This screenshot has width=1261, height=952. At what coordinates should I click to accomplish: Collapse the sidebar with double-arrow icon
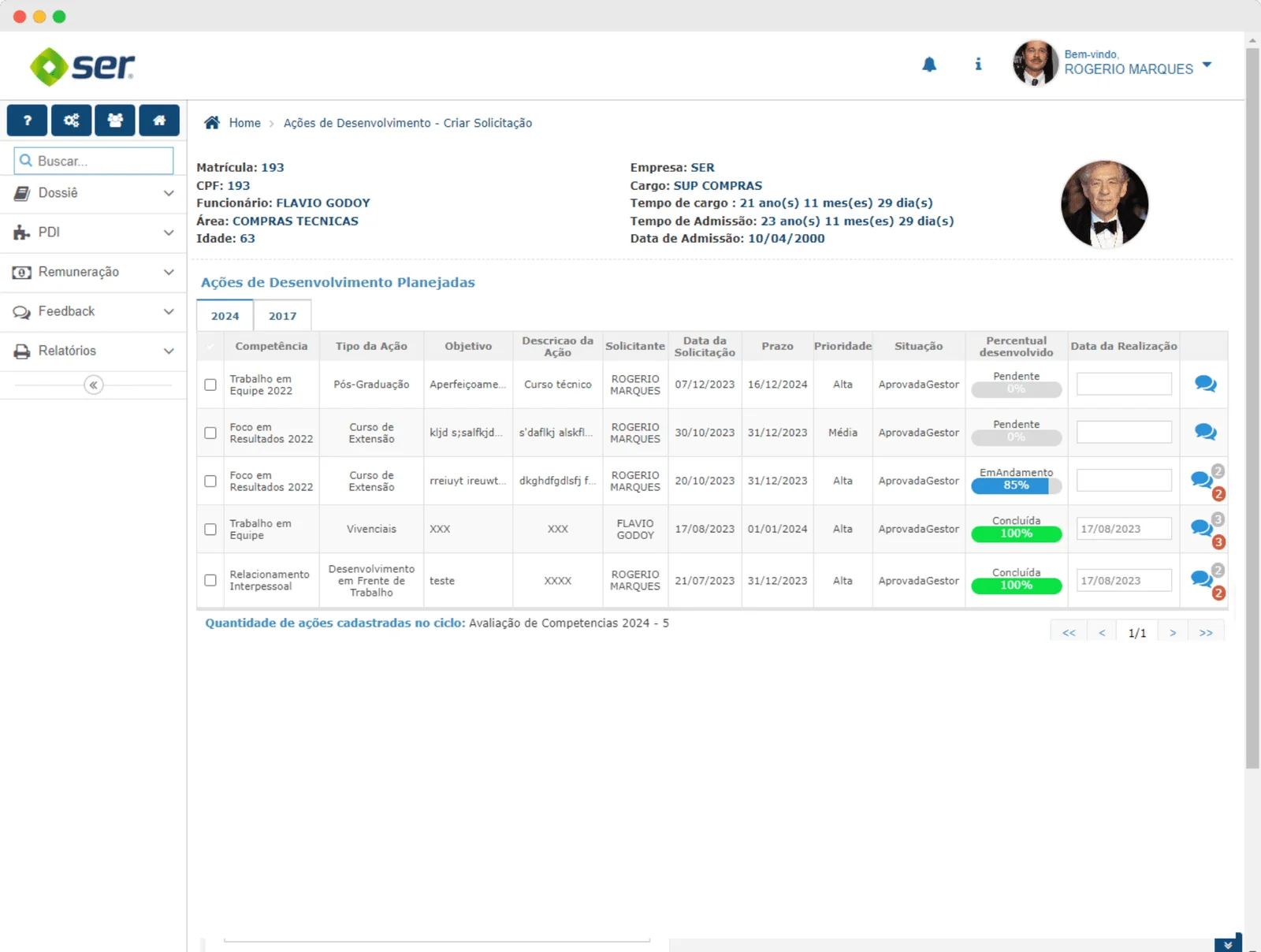93,385
